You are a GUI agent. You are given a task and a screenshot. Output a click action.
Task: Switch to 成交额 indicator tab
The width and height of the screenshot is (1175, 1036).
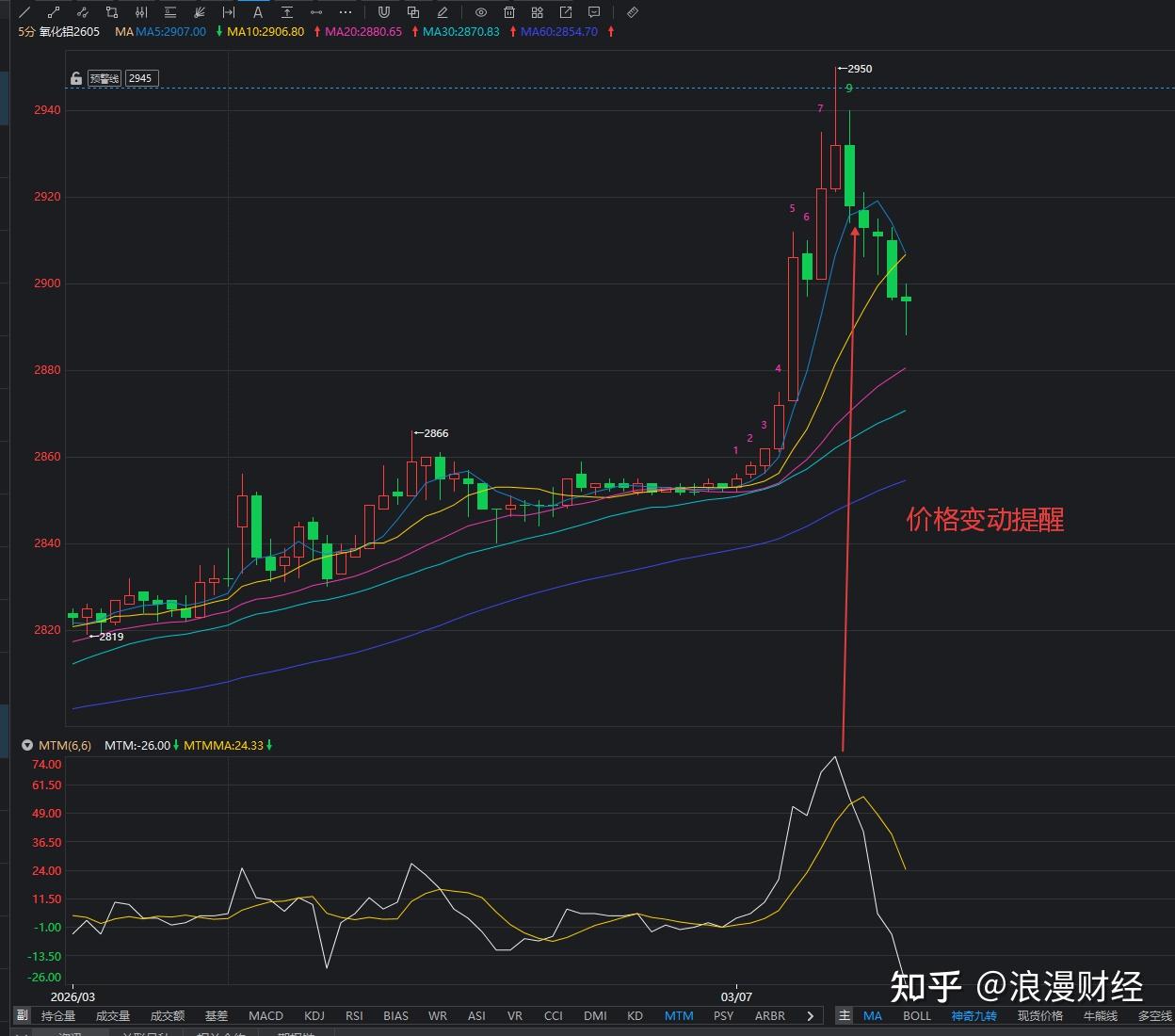[168, 1015]
